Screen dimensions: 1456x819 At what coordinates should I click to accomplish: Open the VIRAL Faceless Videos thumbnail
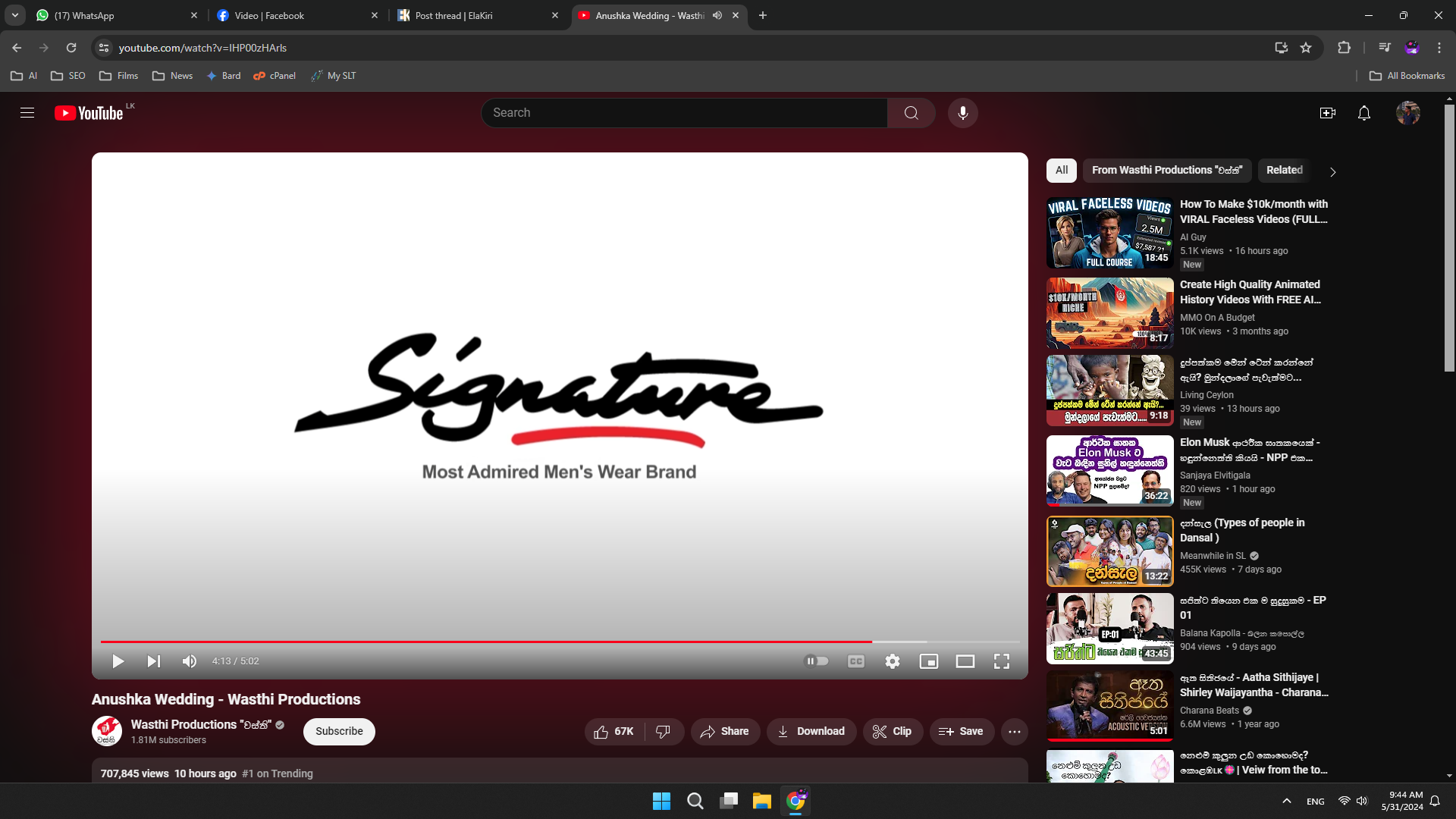(1110, 233)
